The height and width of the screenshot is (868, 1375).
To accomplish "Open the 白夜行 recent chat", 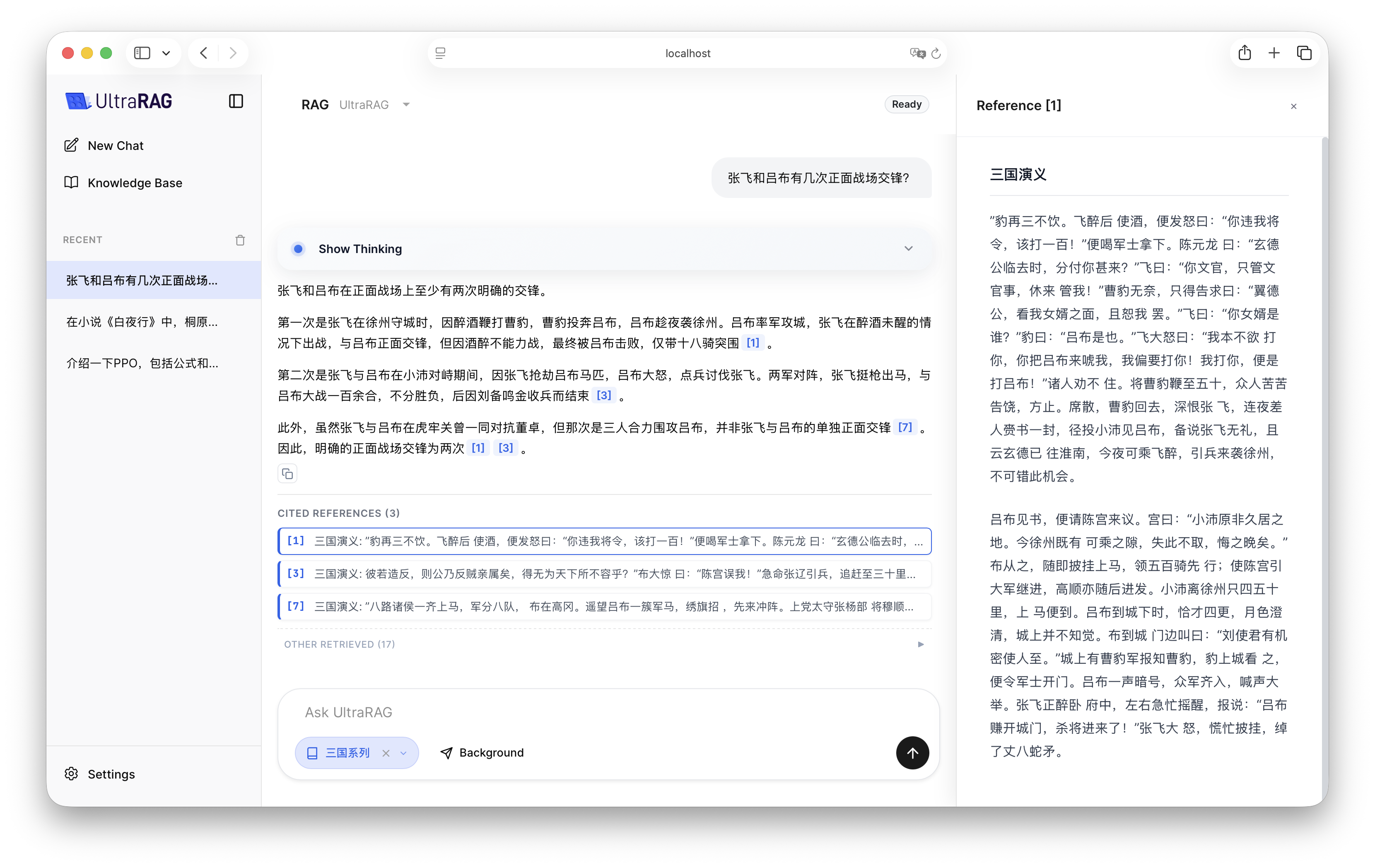I will coord(142,322).
